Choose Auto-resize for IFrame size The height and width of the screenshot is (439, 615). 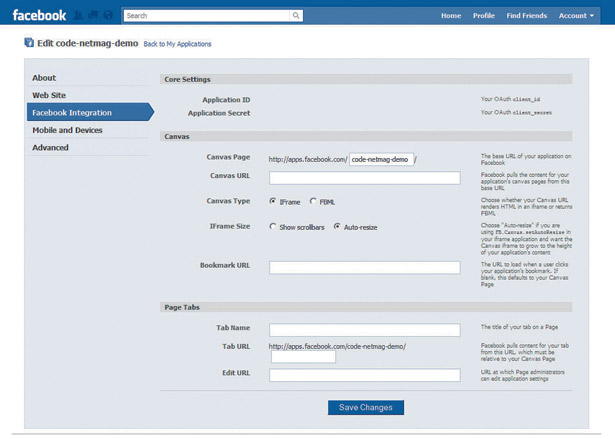337,226
